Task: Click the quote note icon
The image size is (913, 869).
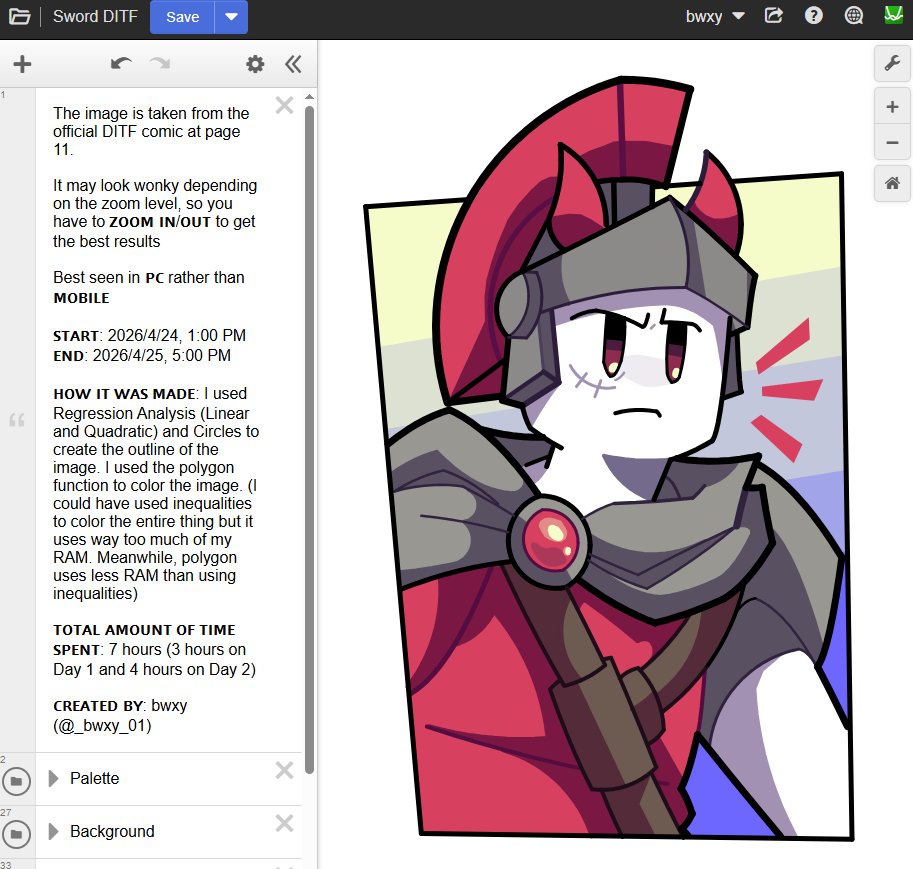Action: click(x=17, y=419)
